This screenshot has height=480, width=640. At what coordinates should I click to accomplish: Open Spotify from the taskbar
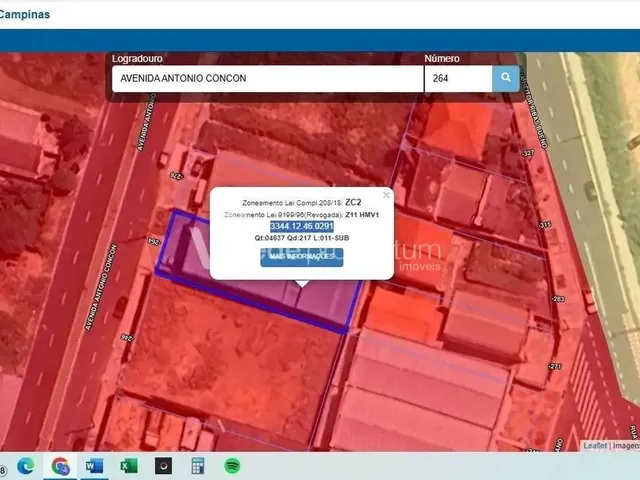tap(232, 466)
